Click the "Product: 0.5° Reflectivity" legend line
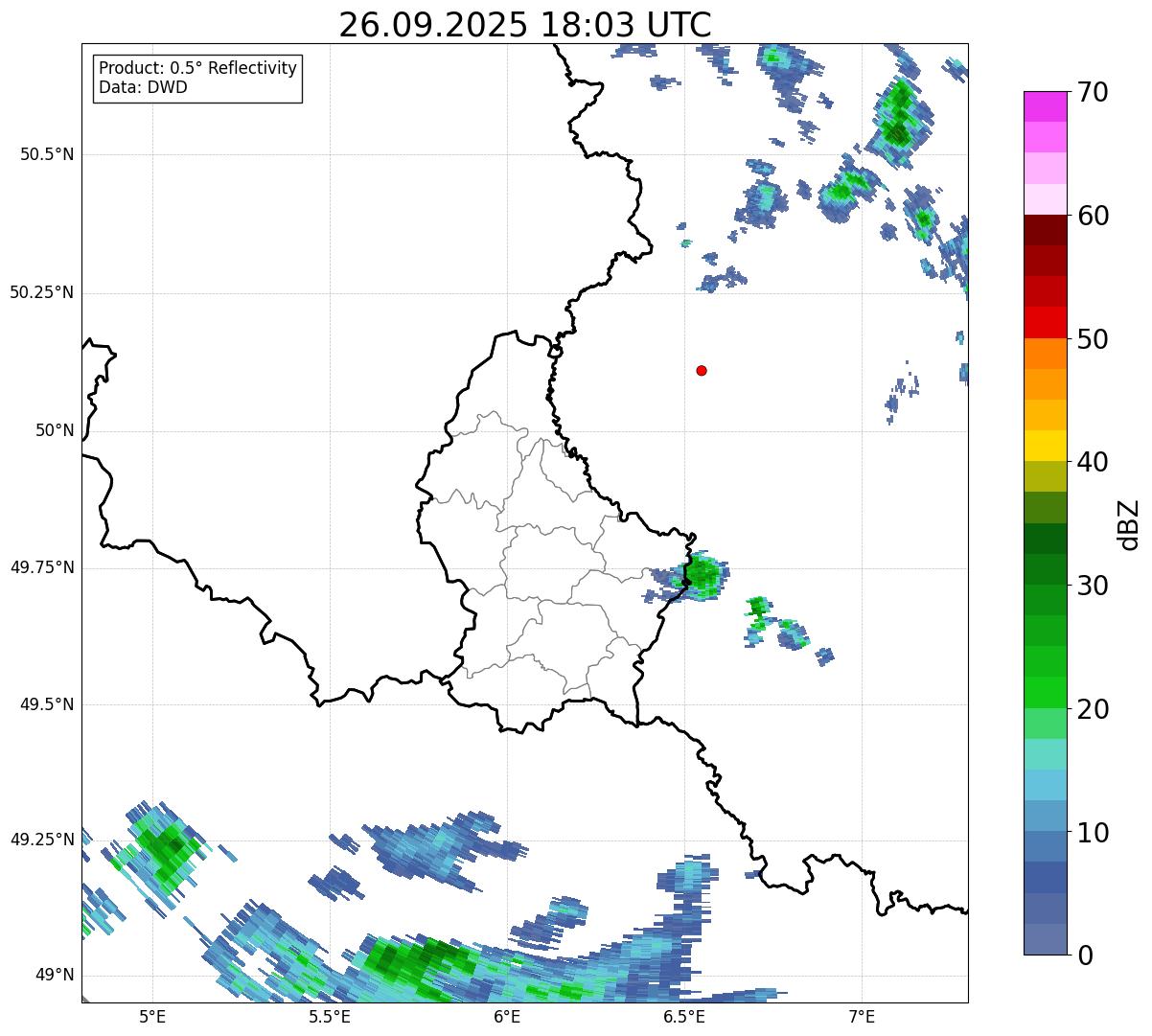Viewport: 1152px width, 1036px height. coord(197,69)
